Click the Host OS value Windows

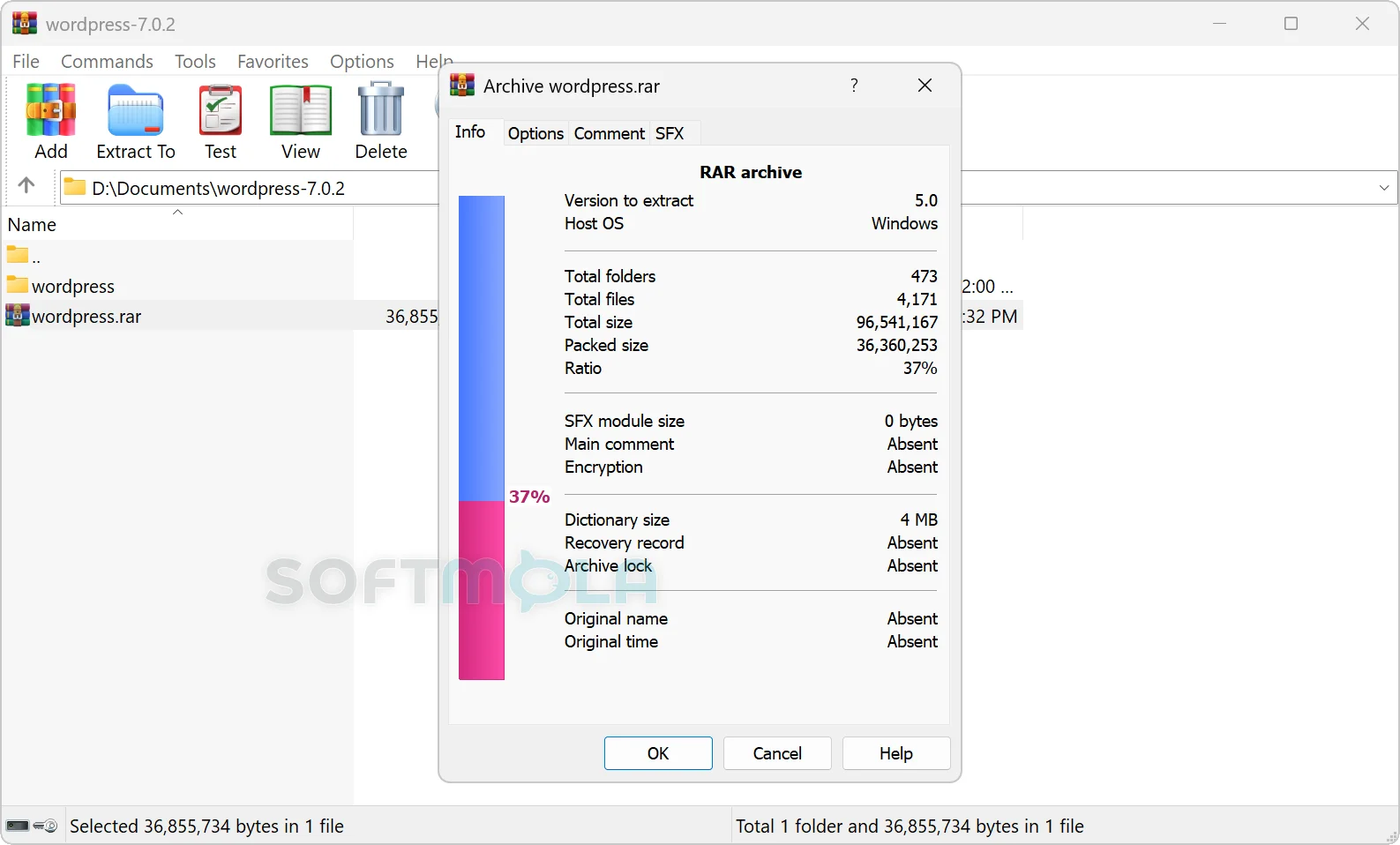point(904,223)
